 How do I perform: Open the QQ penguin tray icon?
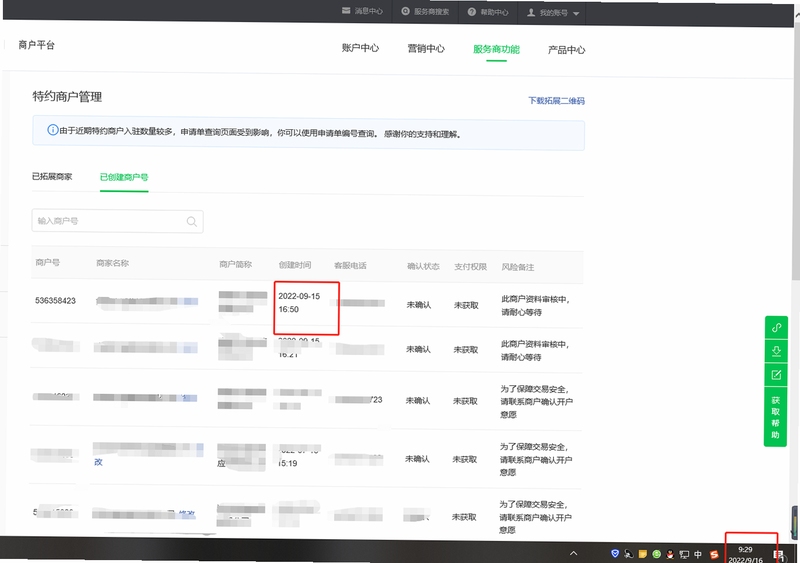tap(670, 554)
